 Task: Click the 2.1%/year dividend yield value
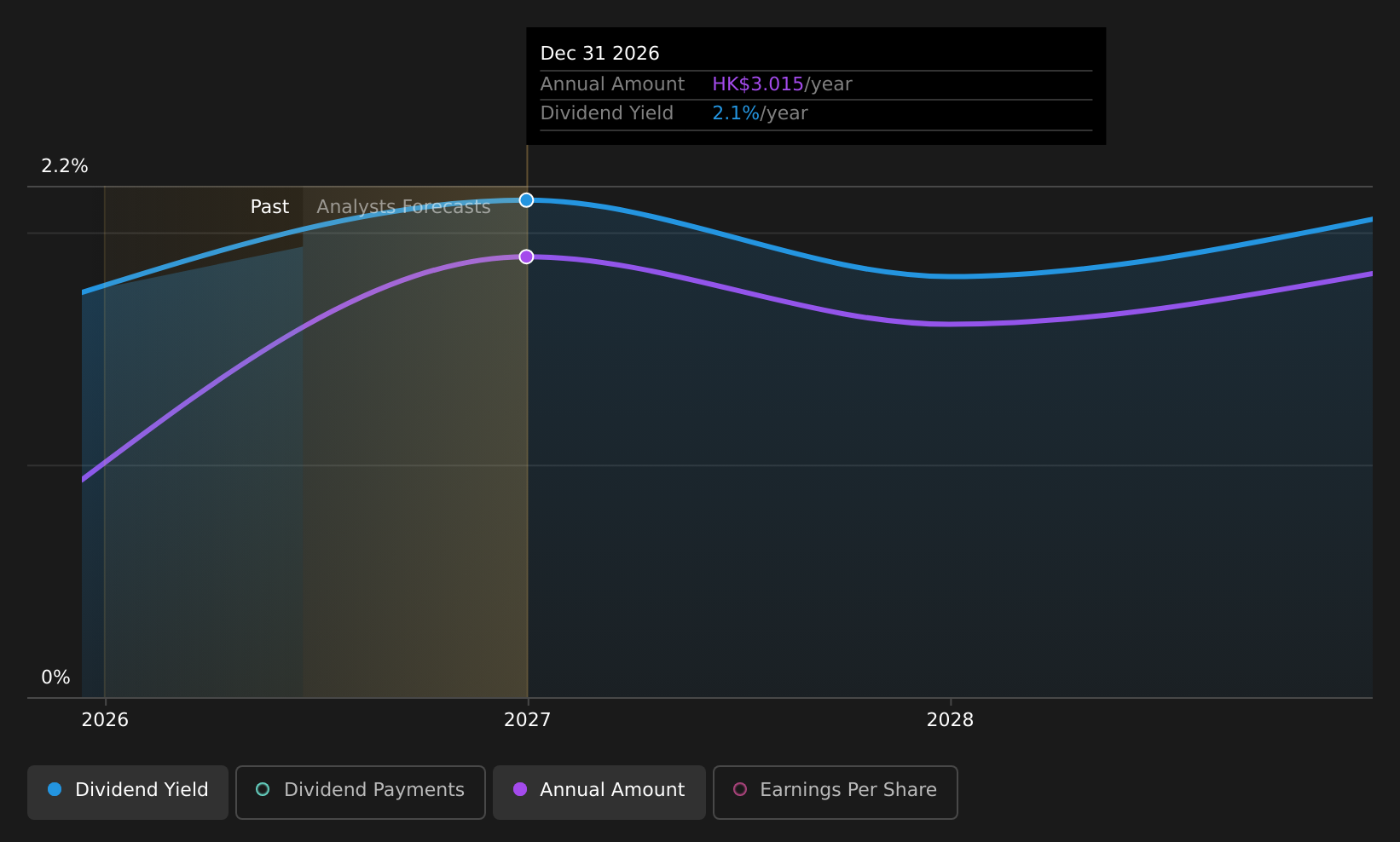coord(760,113)
